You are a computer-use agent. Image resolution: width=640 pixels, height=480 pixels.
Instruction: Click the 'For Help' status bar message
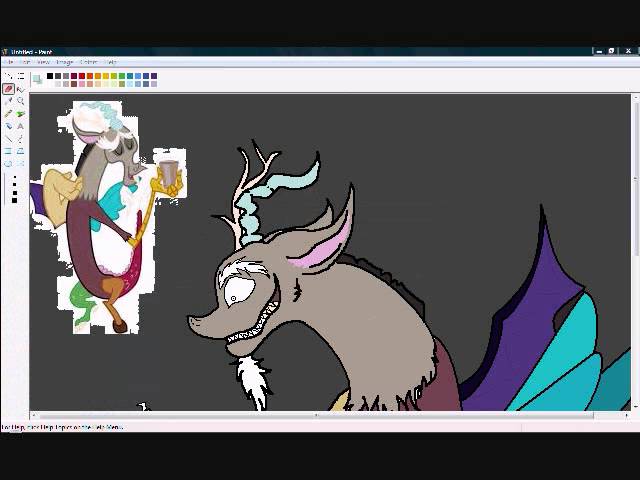tap(62, 427)
